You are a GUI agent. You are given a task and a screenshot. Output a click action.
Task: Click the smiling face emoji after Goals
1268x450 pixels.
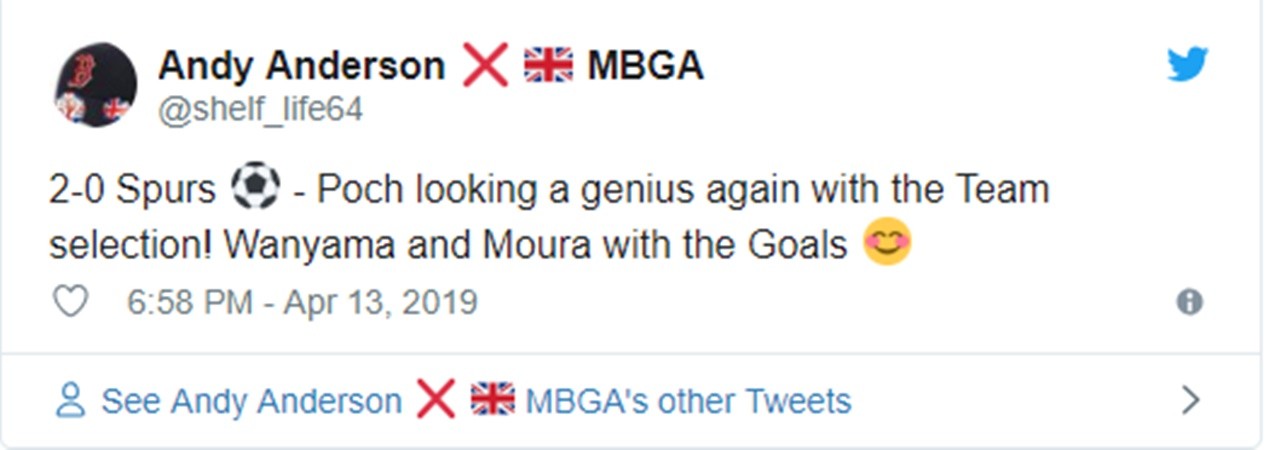click(887, 243)
